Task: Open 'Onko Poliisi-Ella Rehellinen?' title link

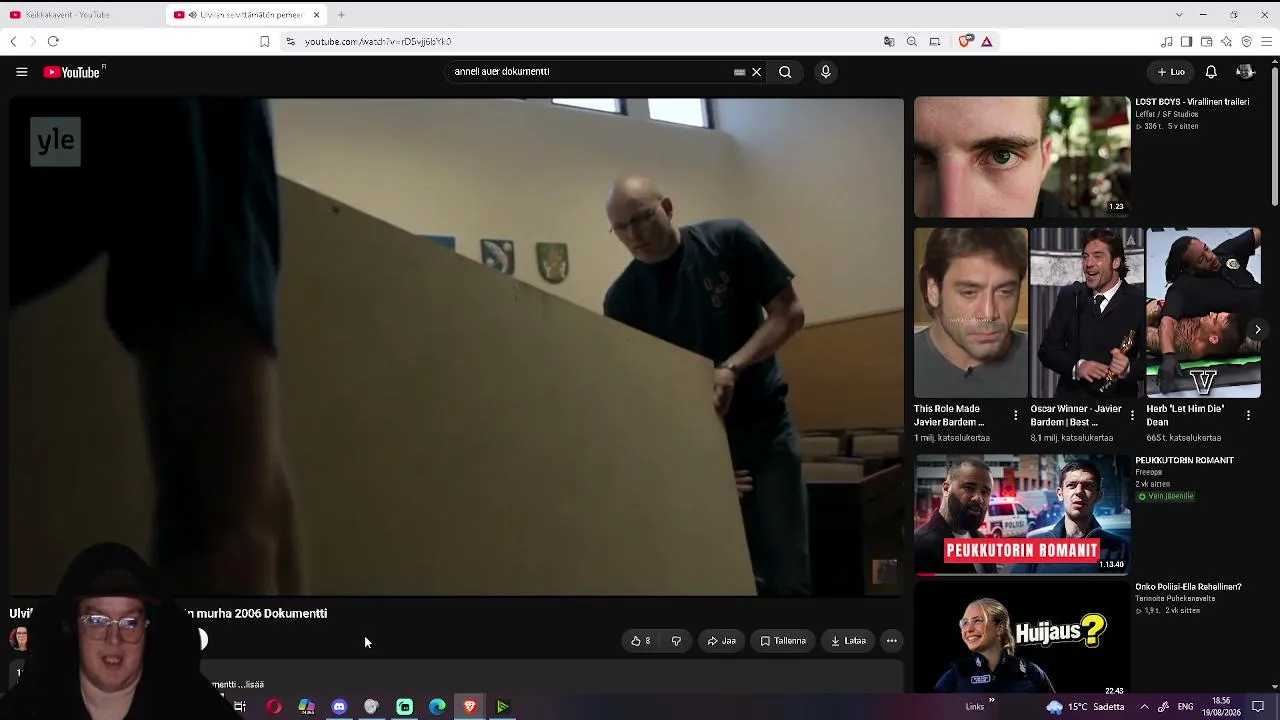Action: [1188, 587]
